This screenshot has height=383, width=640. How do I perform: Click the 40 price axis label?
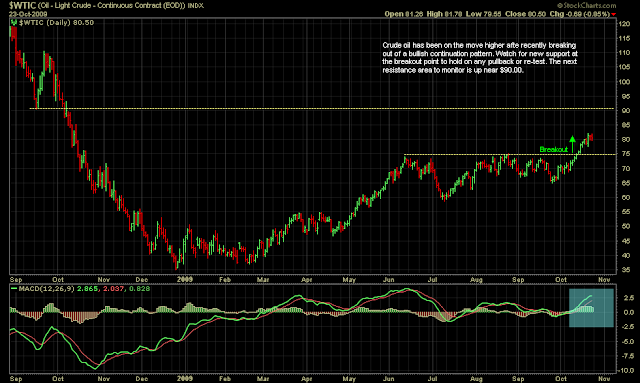[x=626, y=255]
